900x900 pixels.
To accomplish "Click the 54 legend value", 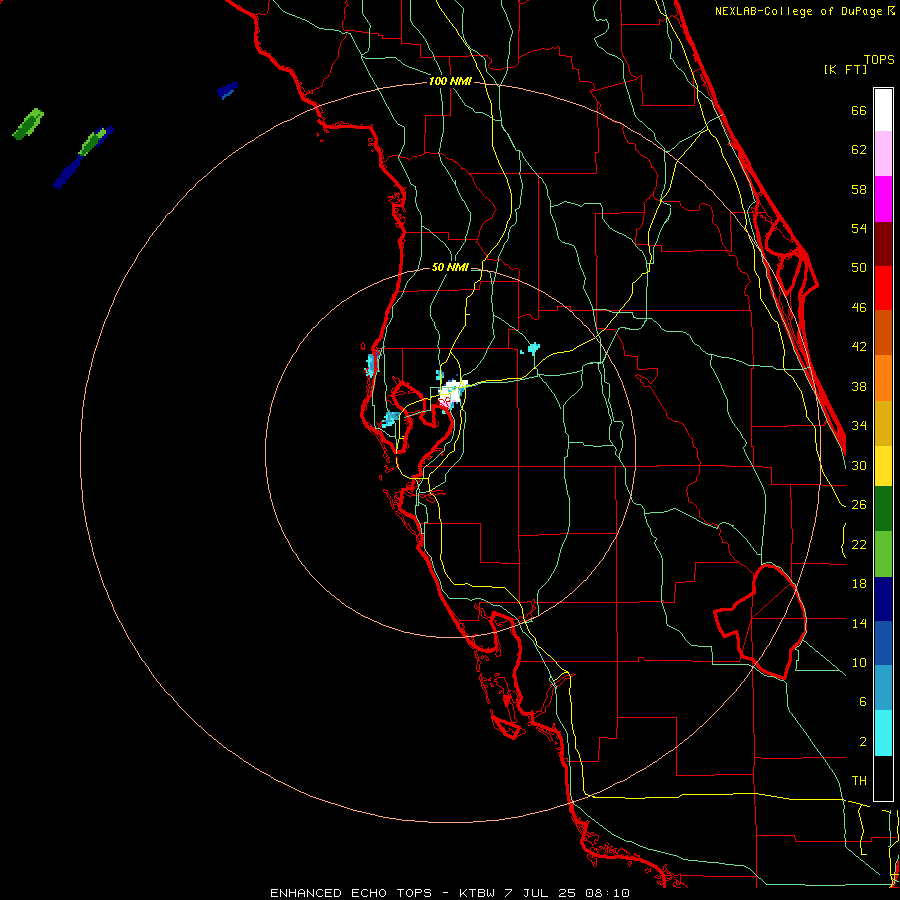I will [x=859, y=228].
